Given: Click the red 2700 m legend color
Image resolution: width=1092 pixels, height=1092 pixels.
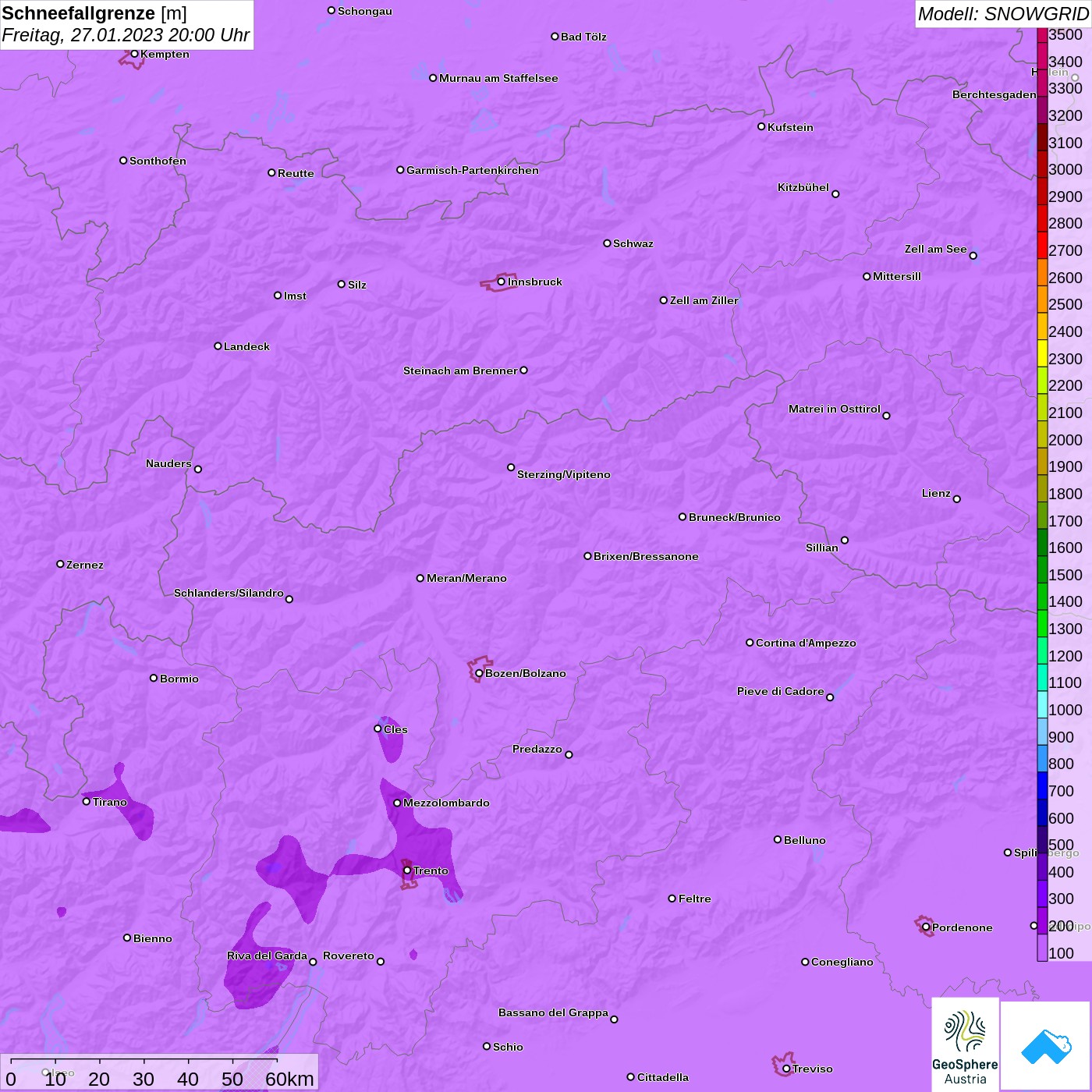Looking at the screenshot, I should coord(1042,245).
